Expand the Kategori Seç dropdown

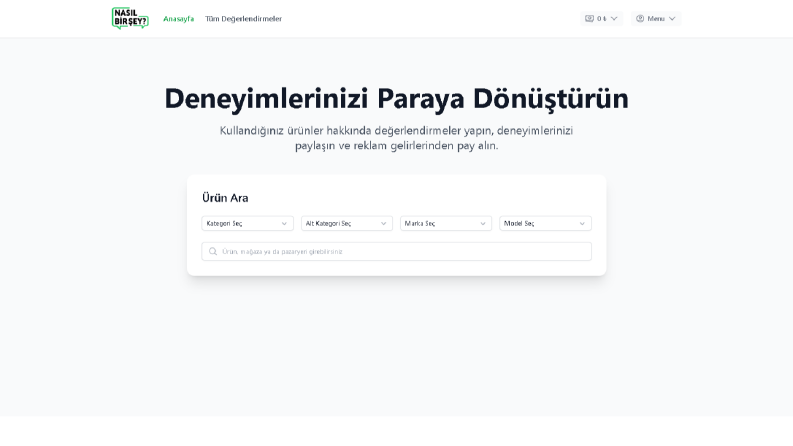[x=247, y=224]
